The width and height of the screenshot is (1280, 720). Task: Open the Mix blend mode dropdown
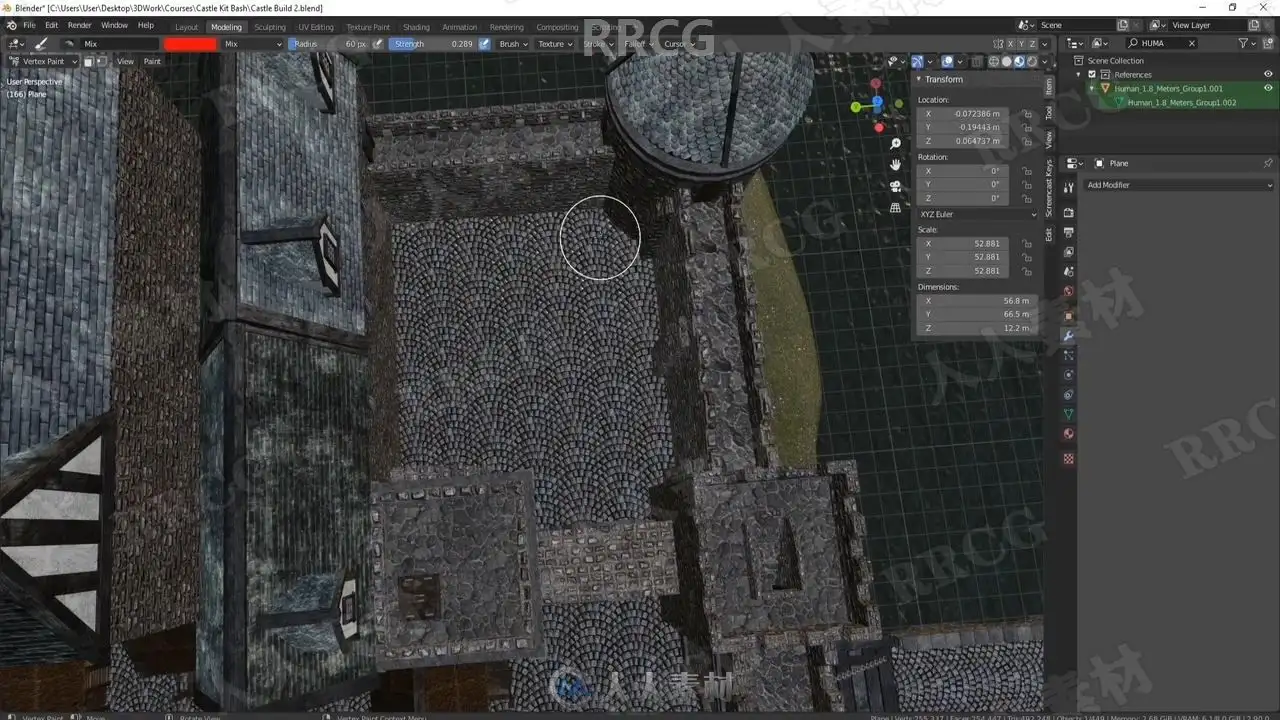tap(253, 44)
